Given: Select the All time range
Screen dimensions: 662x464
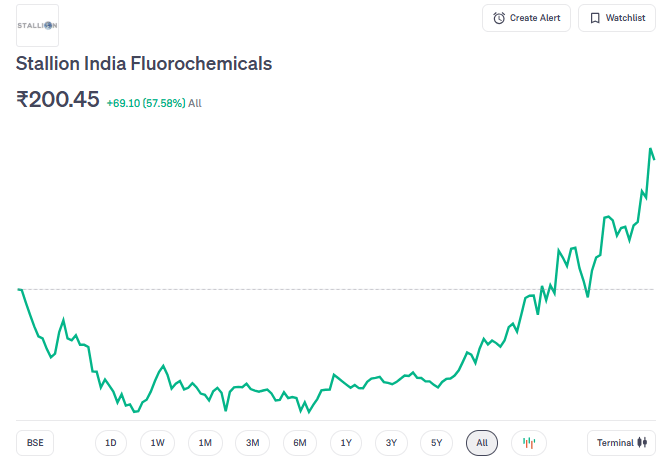Looking at the screenshot, I should [x=482, y=443].
